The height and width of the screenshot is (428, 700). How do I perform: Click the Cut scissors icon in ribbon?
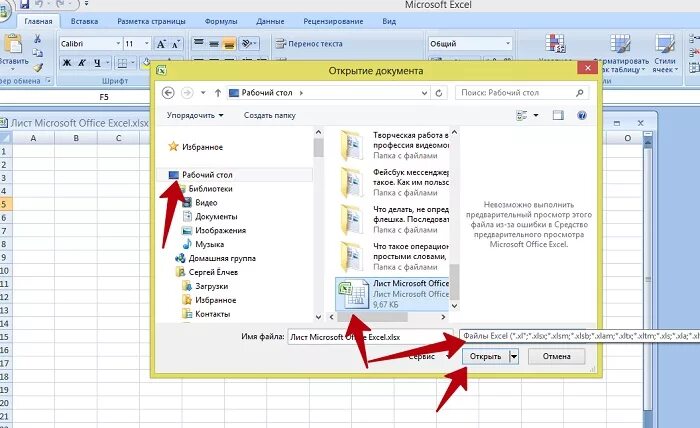tap(38, 39)
